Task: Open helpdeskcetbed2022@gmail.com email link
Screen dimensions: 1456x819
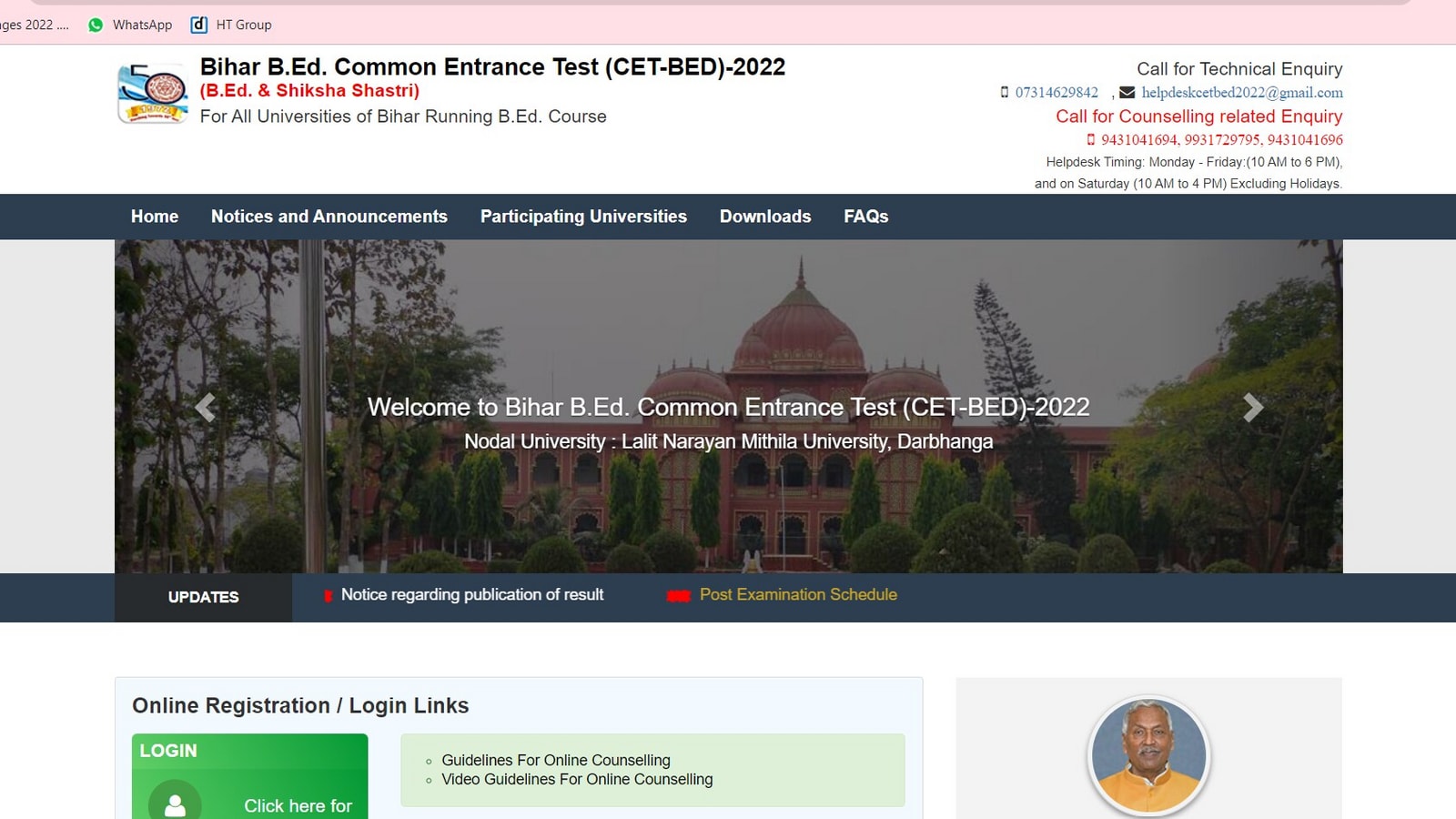Action: pyautogui.click(x=1242, y=92)
